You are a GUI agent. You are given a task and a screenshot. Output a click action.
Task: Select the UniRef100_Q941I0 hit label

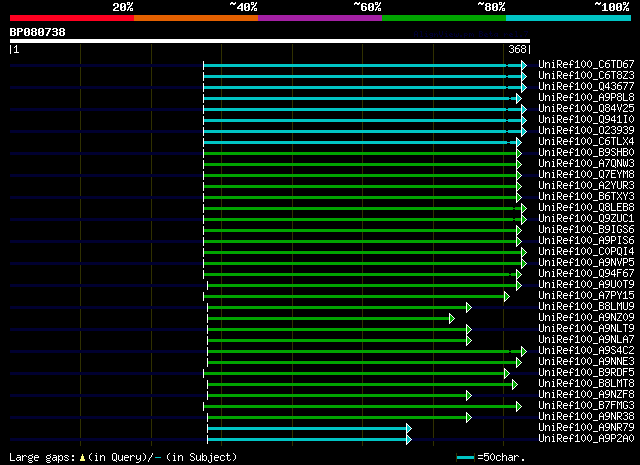pos(586,120)
